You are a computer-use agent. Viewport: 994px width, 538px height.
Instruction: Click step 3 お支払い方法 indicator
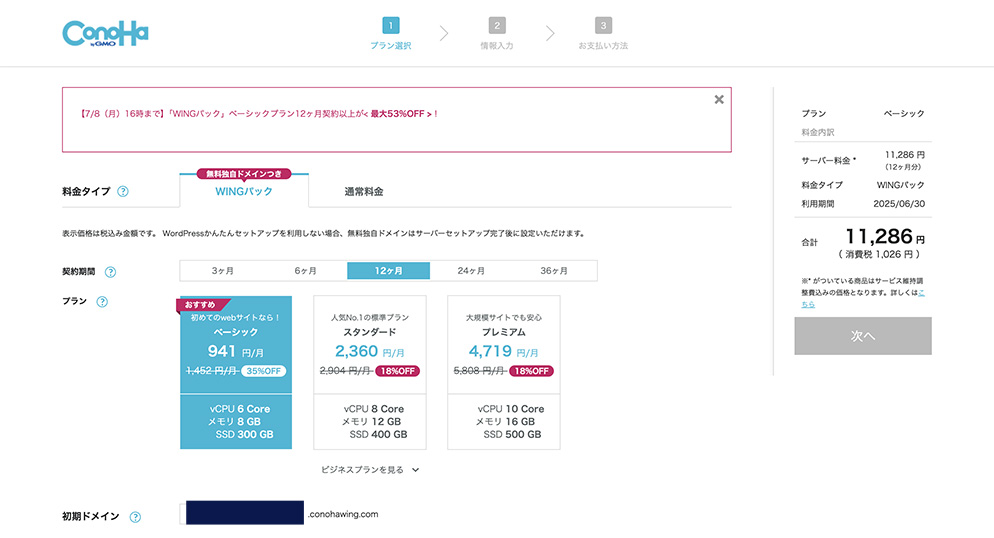(603, 34)
